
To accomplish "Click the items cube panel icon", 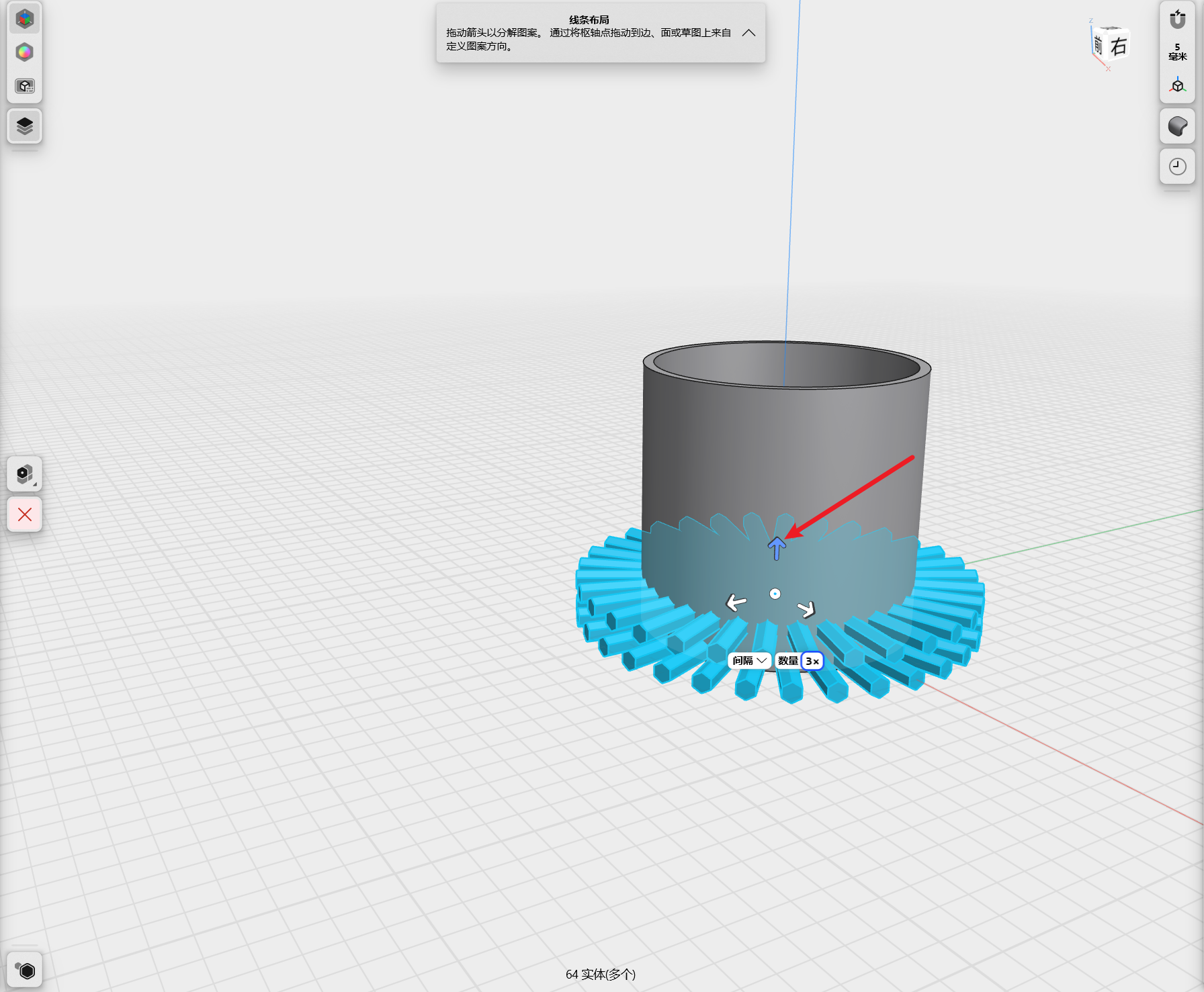I will [25, 86].
